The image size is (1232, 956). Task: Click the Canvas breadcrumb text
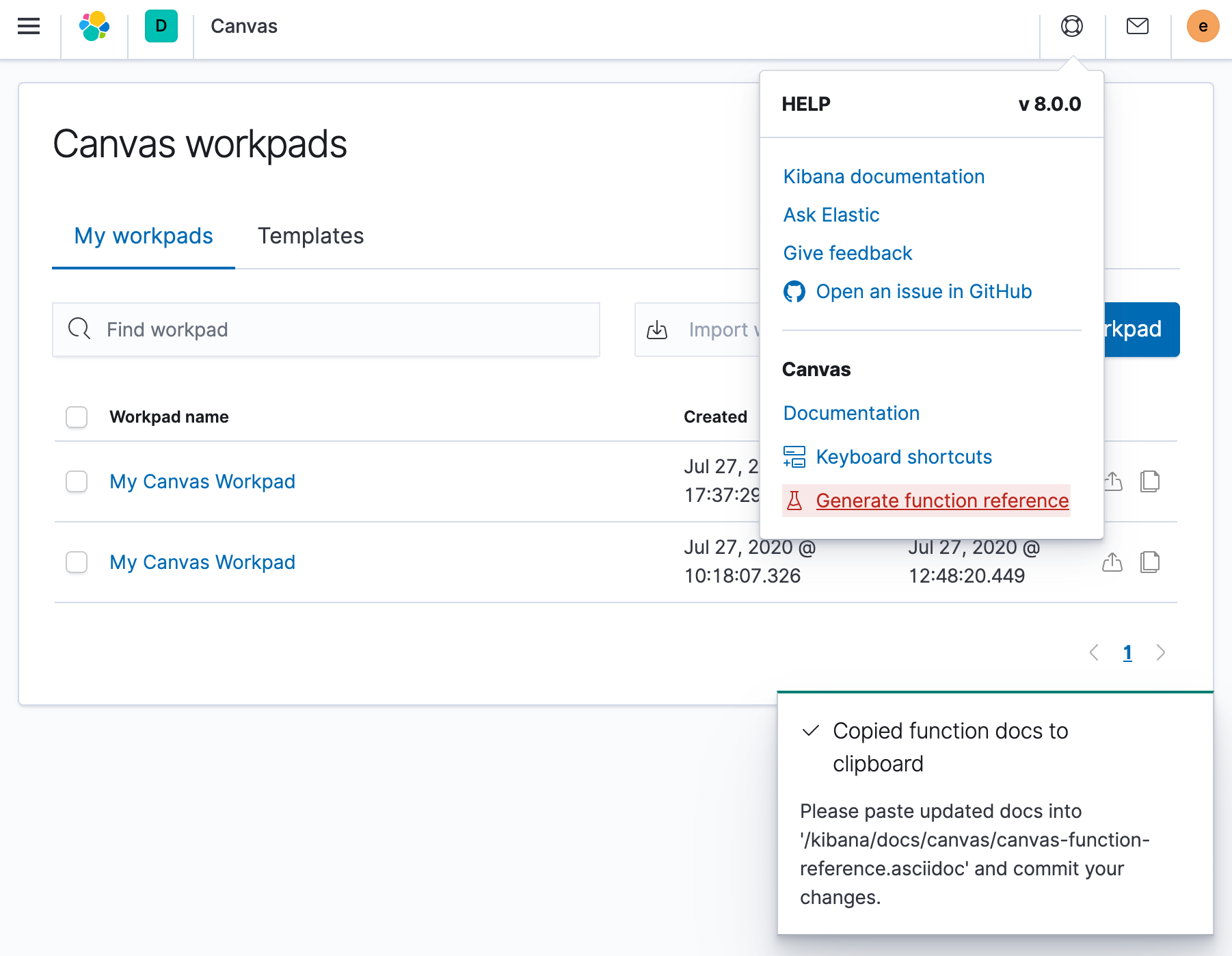coord(244,26)
